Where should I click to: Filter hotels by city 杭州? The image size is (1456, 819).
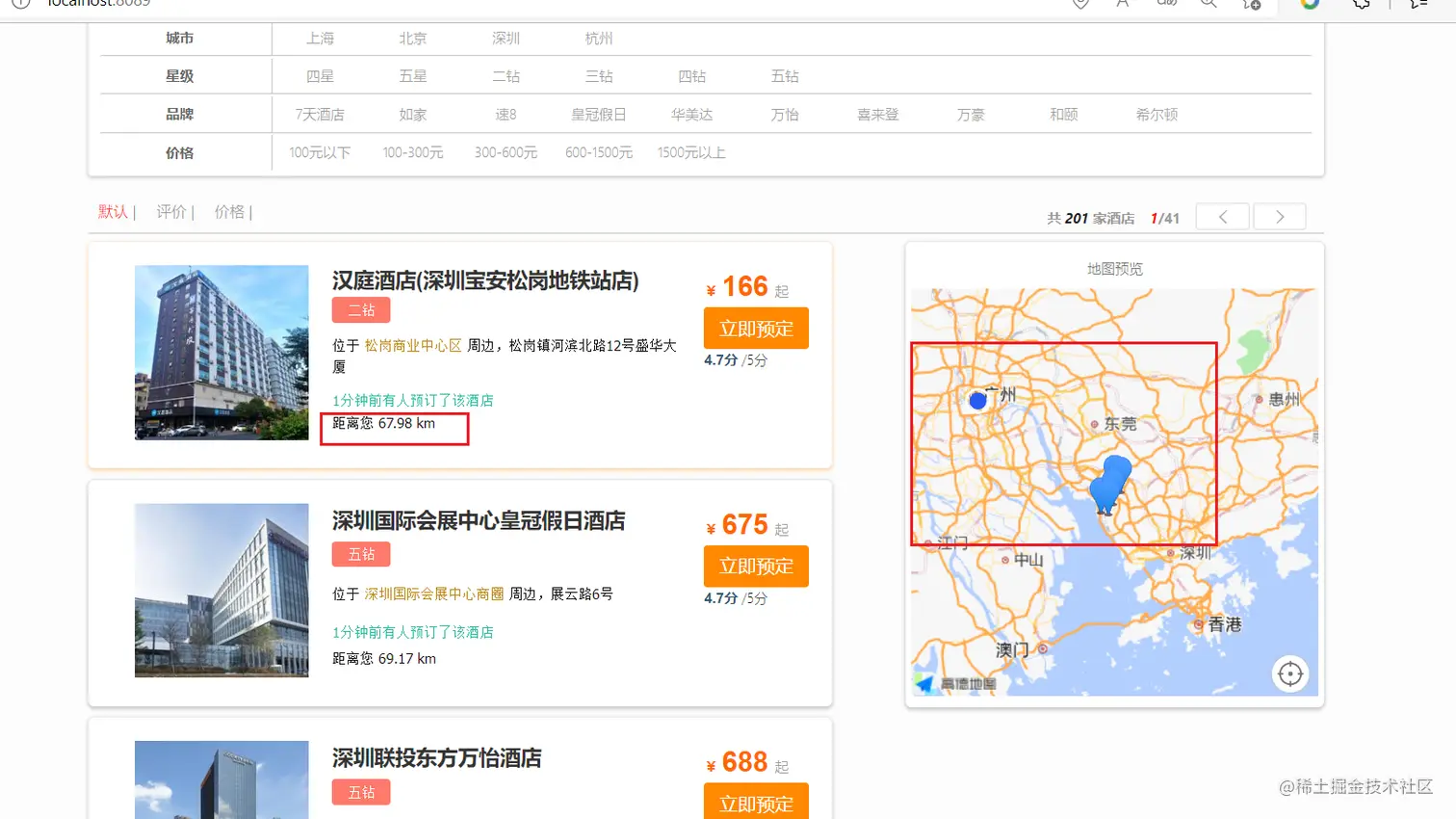(598, 39)
